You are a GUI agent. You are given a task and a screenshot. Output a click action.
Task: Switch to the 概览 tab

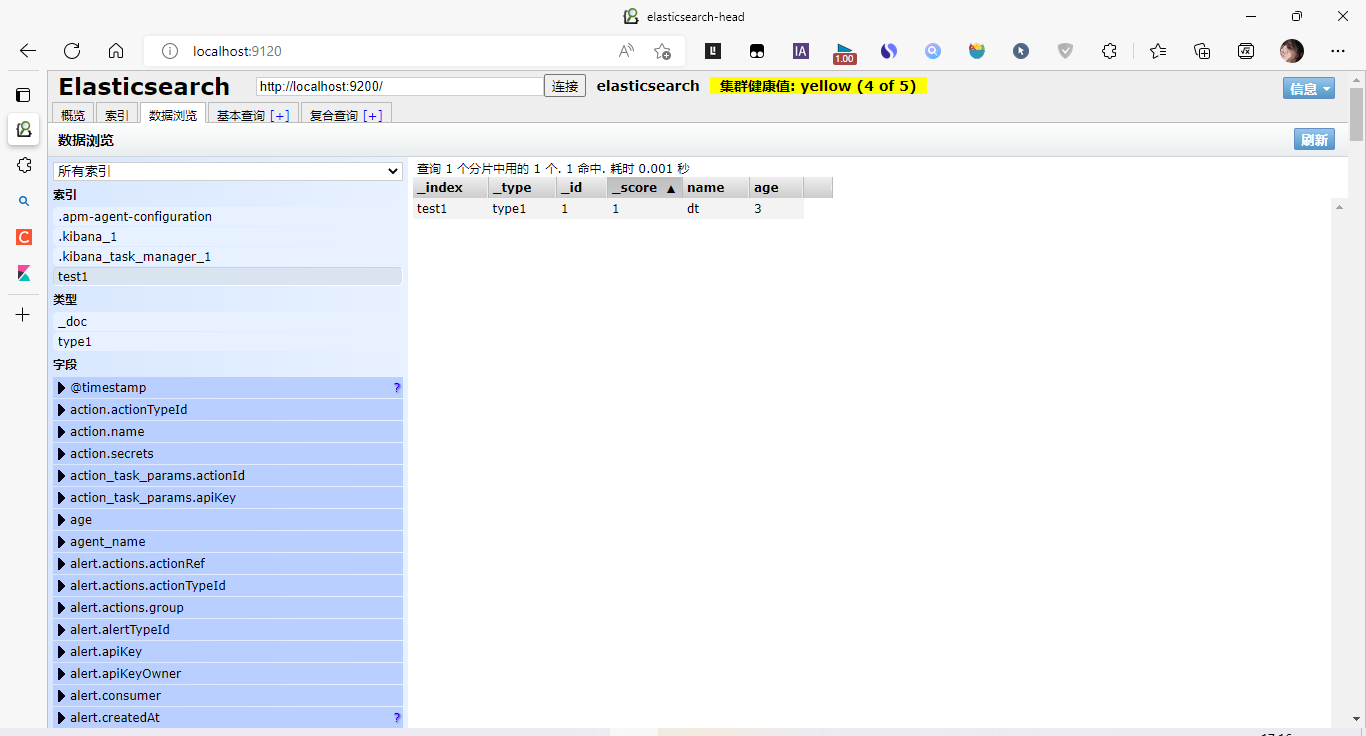[x=73, y=114]
